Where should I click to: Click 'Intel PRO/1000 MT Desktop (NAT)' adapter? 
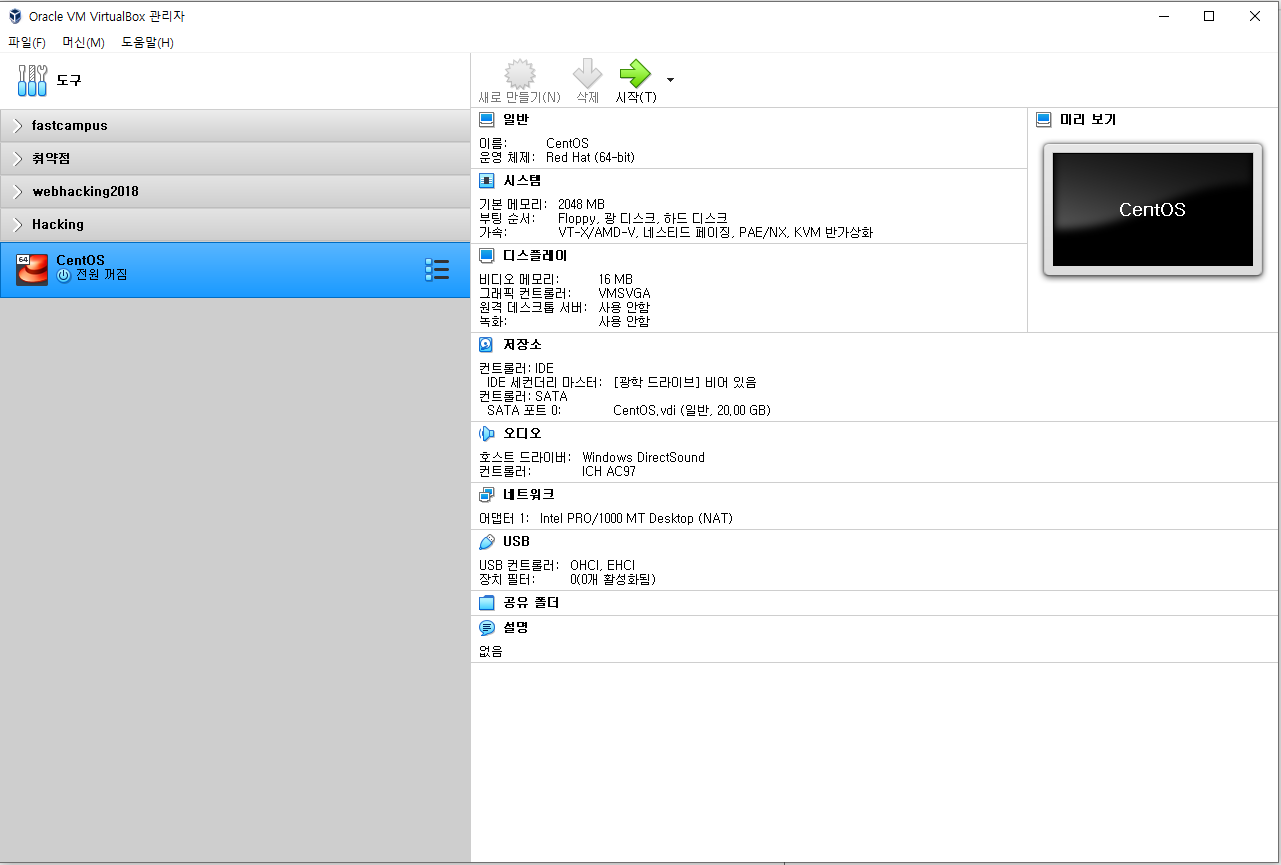(x=636, y=519)
